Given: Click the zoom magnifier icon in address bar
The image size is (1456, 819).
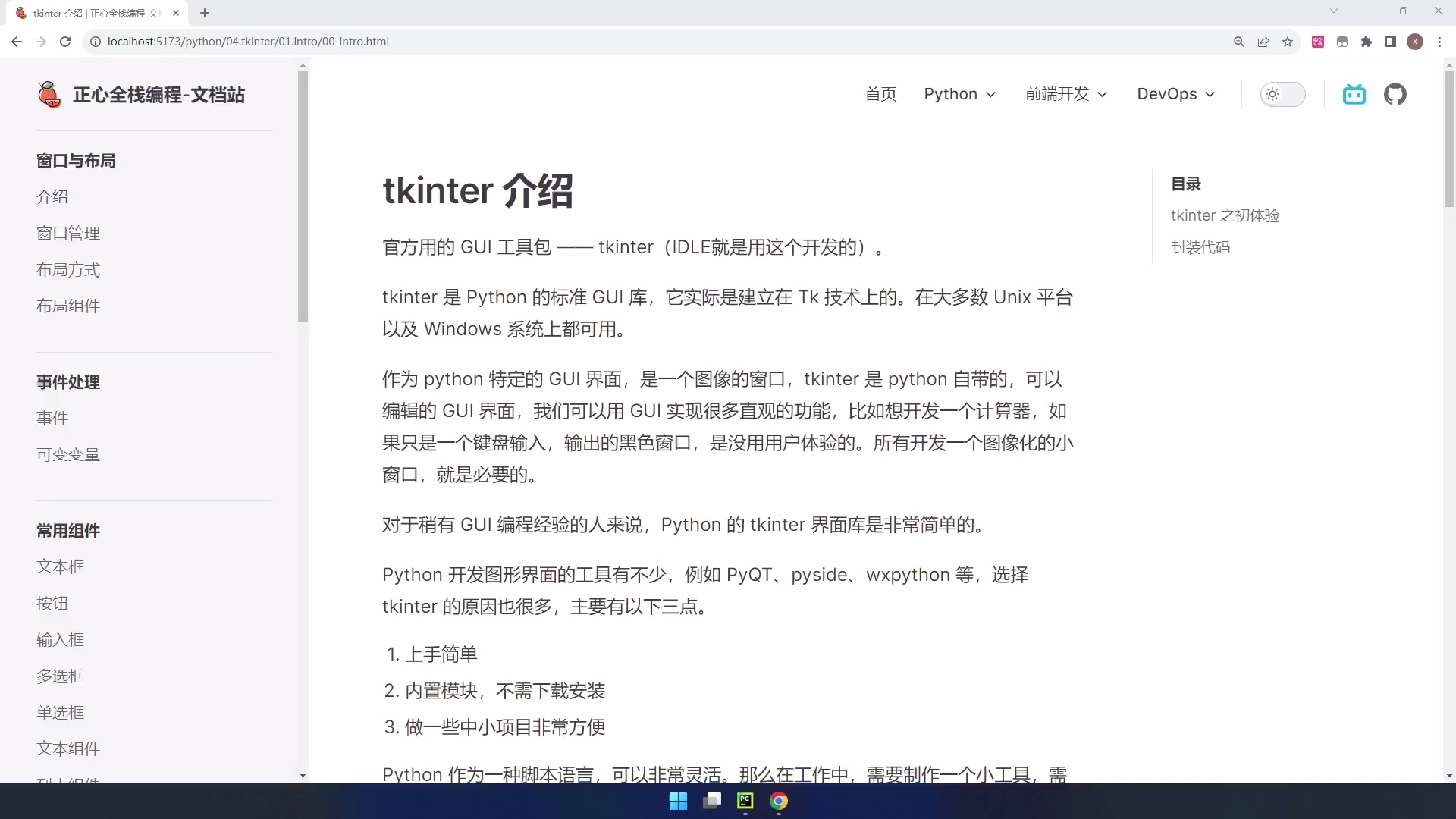Looking at the screenshot, I should click(1239, 42).
